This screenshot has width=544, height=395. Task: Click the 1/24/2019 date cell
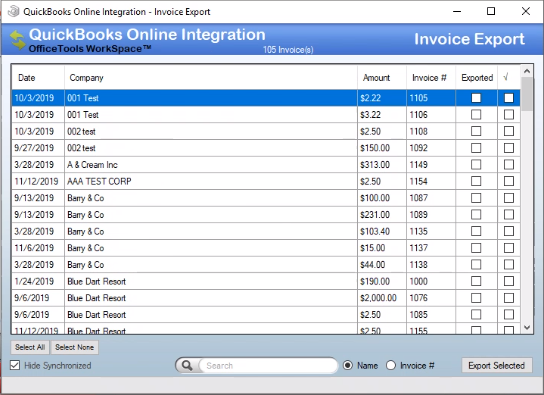click(38, 281)
